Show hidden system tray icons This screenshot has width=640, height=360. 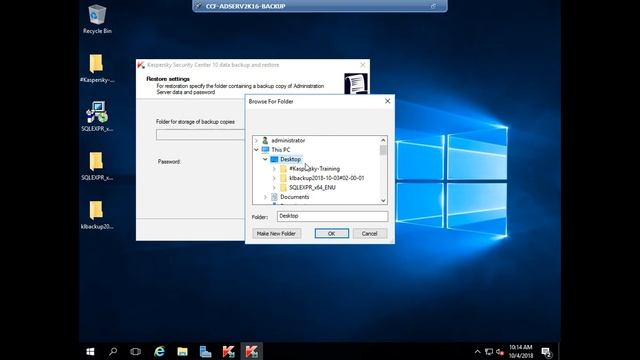(477, 351)
